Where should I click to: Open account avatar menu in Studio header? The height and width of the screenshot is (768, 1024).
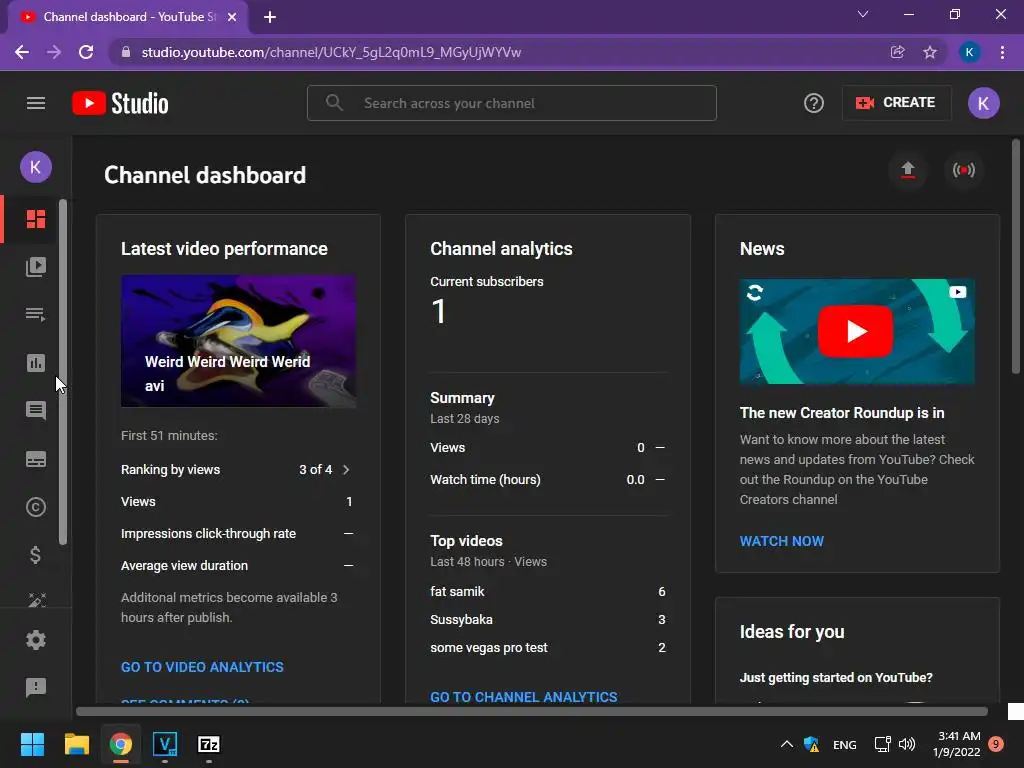(984, 103)
